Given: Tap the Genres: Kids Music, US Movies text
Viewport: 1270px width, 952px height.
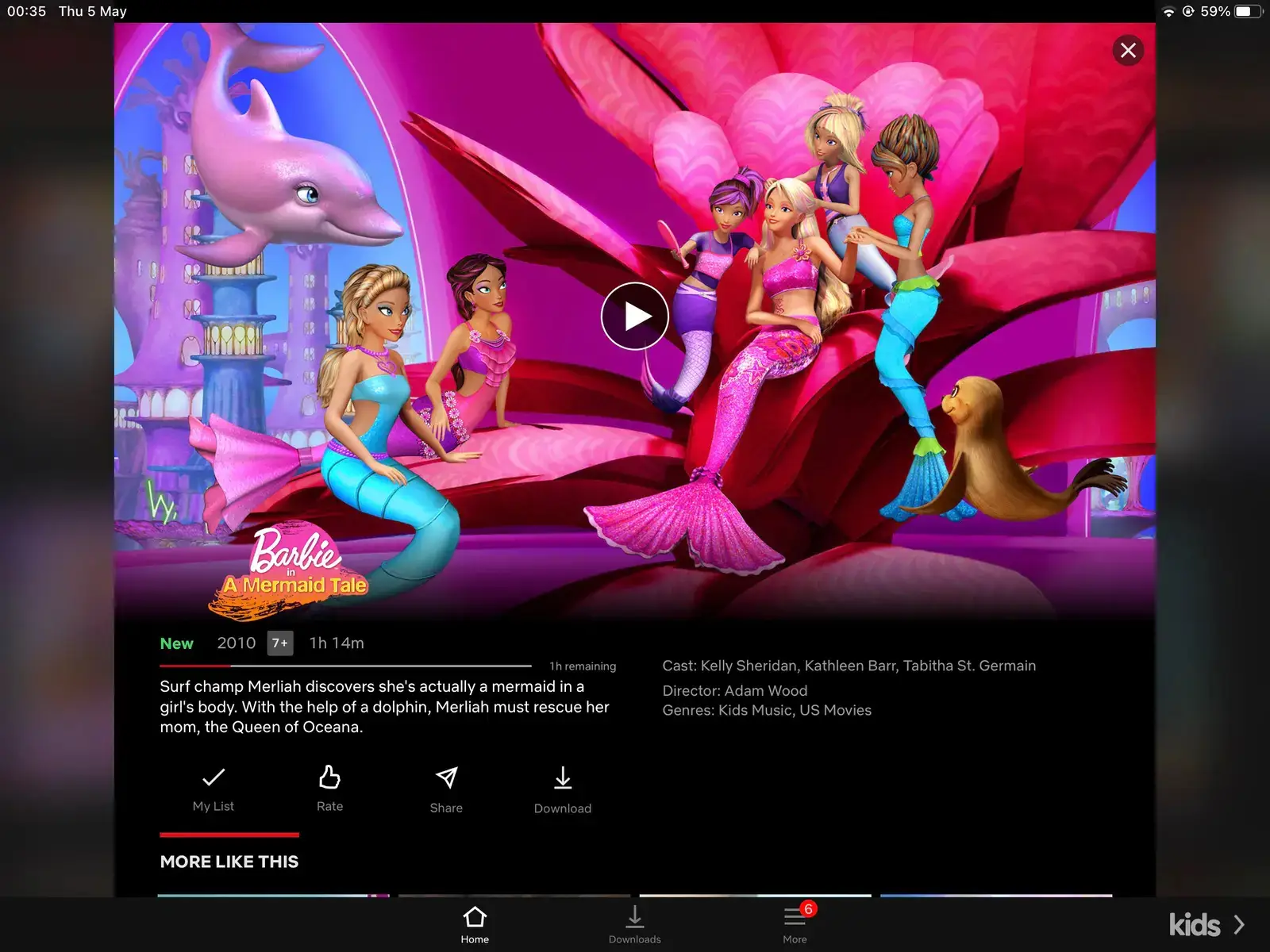Looking at the screenshot, I should tap(767, 710).
